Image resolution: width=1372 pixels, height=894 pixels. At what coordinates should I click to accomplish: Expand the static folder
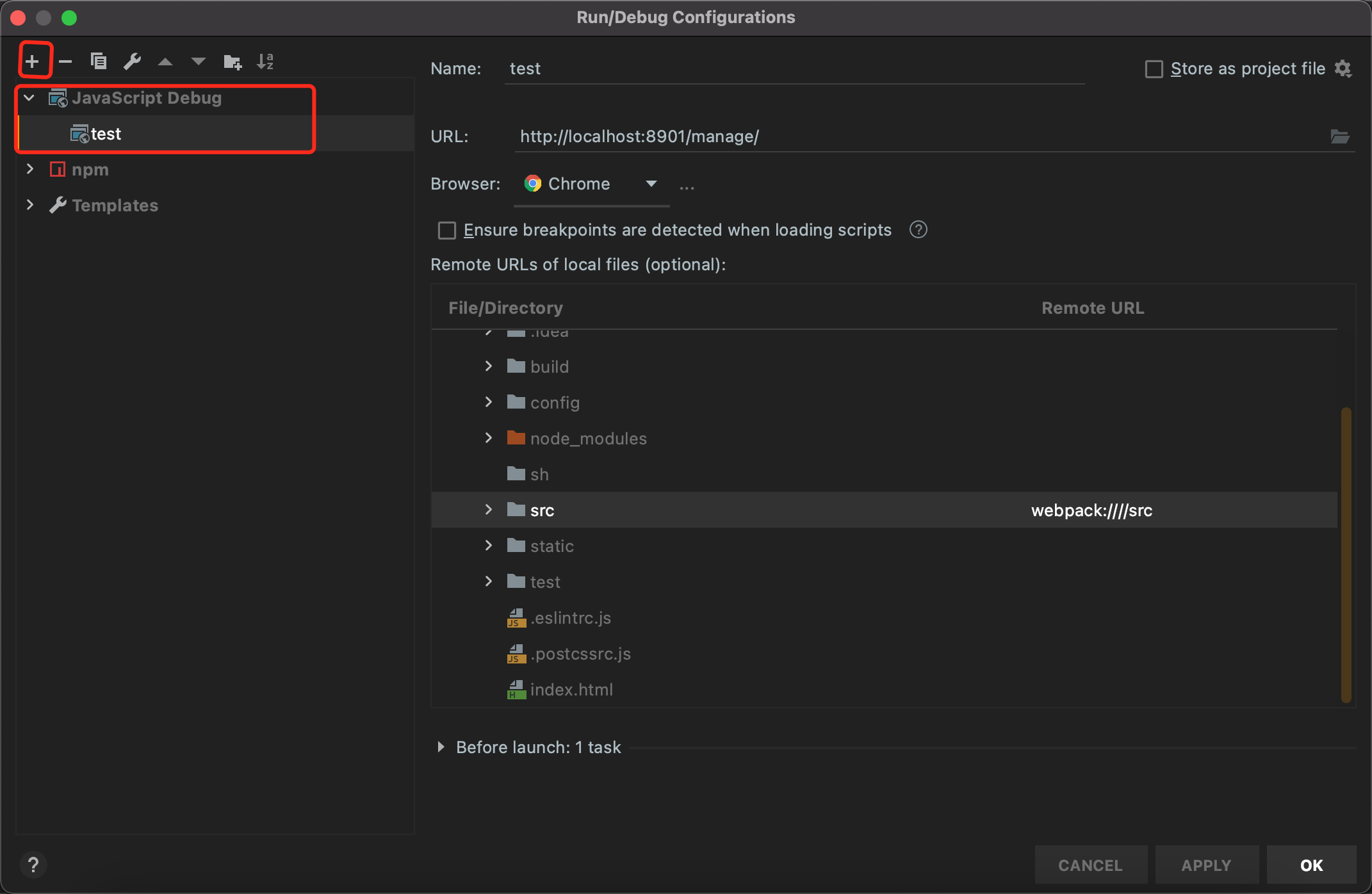pyautogui.click(x=489, y=545)
